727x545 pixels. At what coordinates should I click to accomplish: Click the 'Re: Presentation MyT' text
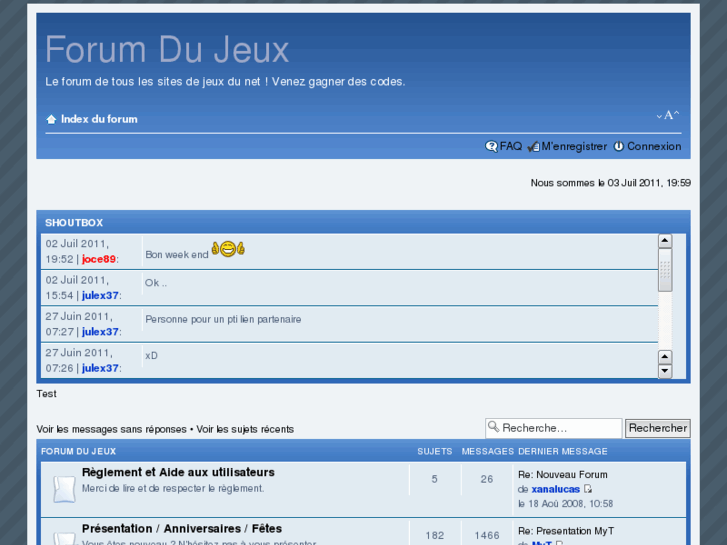pos(566,531)
